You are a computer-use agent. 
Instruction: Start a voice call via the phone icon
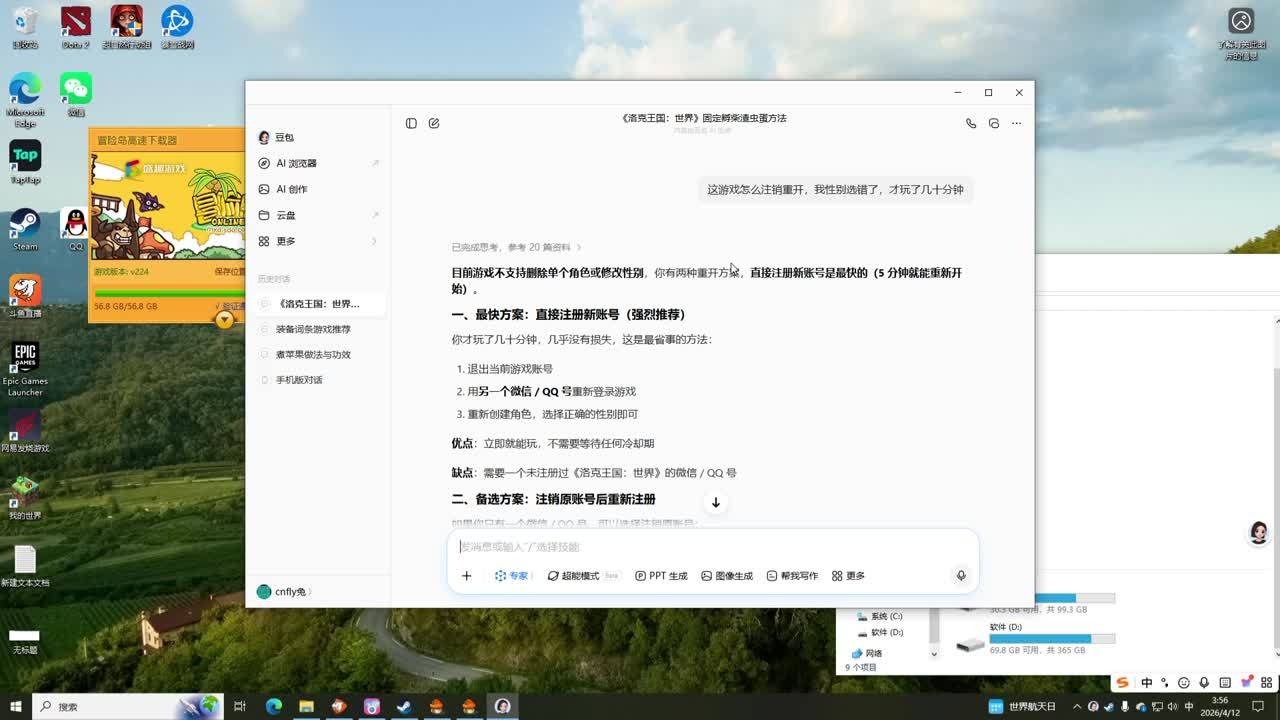[970, 123]
